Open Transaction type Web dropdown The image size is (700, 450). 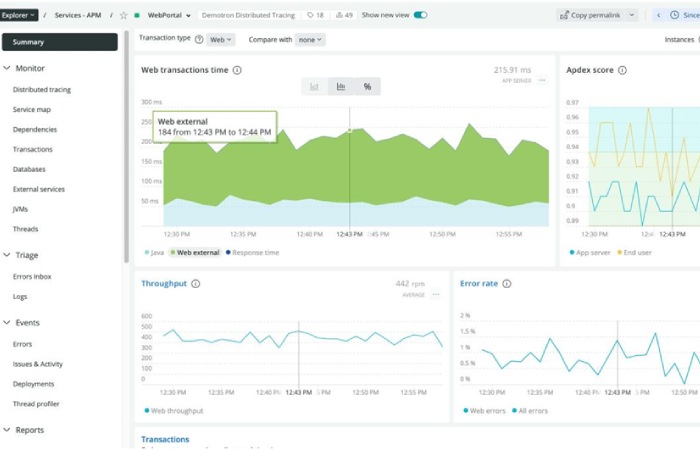tap(221, 40)
